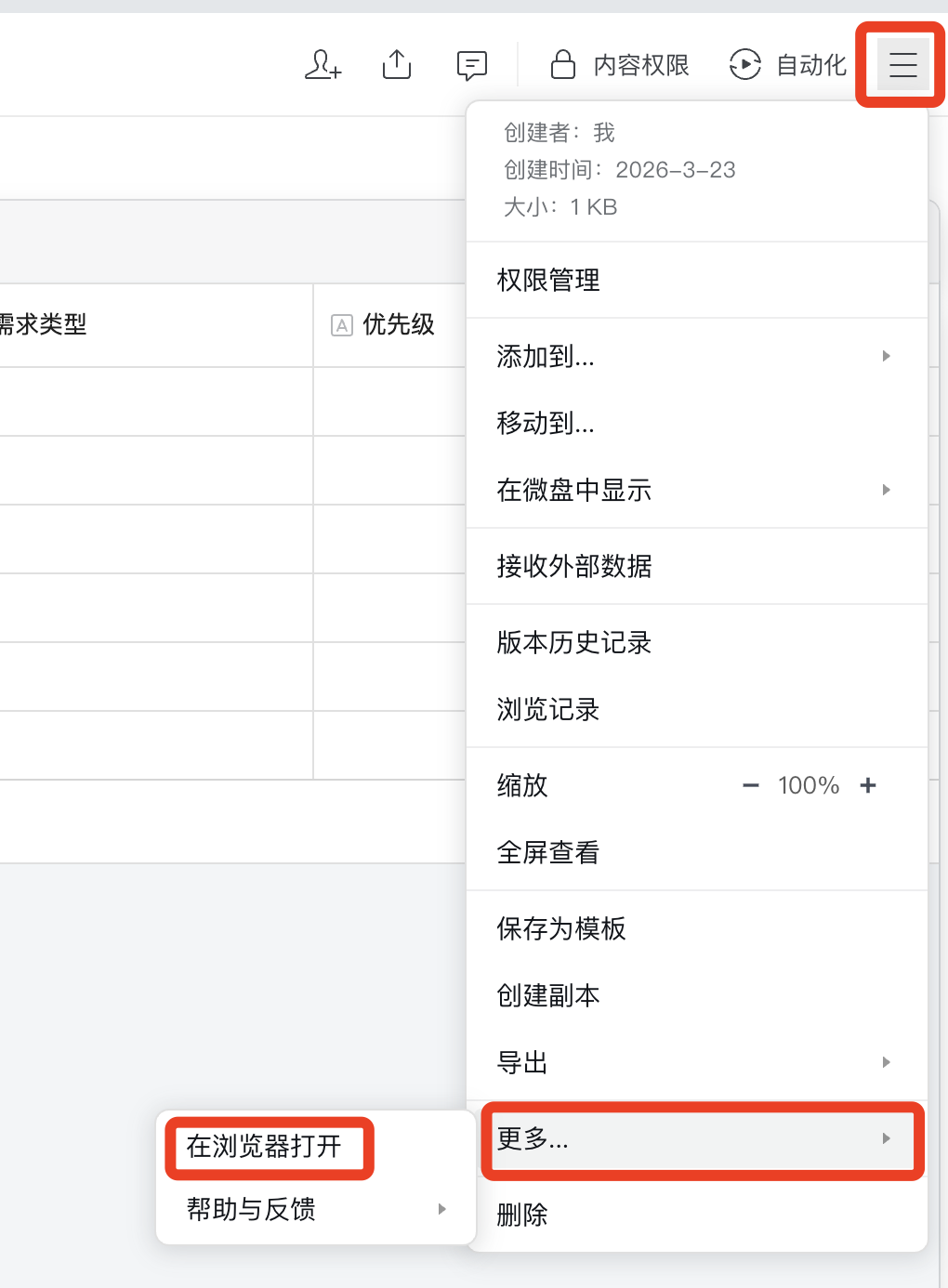Click the add collaborator icon
This screenshot has width=948, height=1288.
(323, 65)
